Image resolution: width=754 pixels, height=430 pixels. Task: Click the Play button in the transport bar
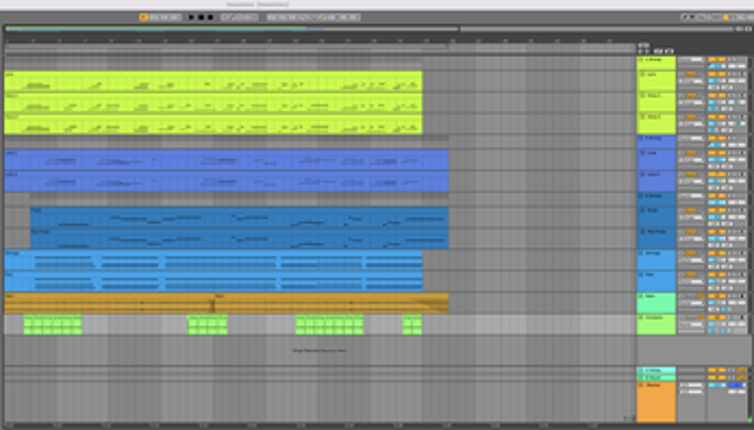(192, 17)
